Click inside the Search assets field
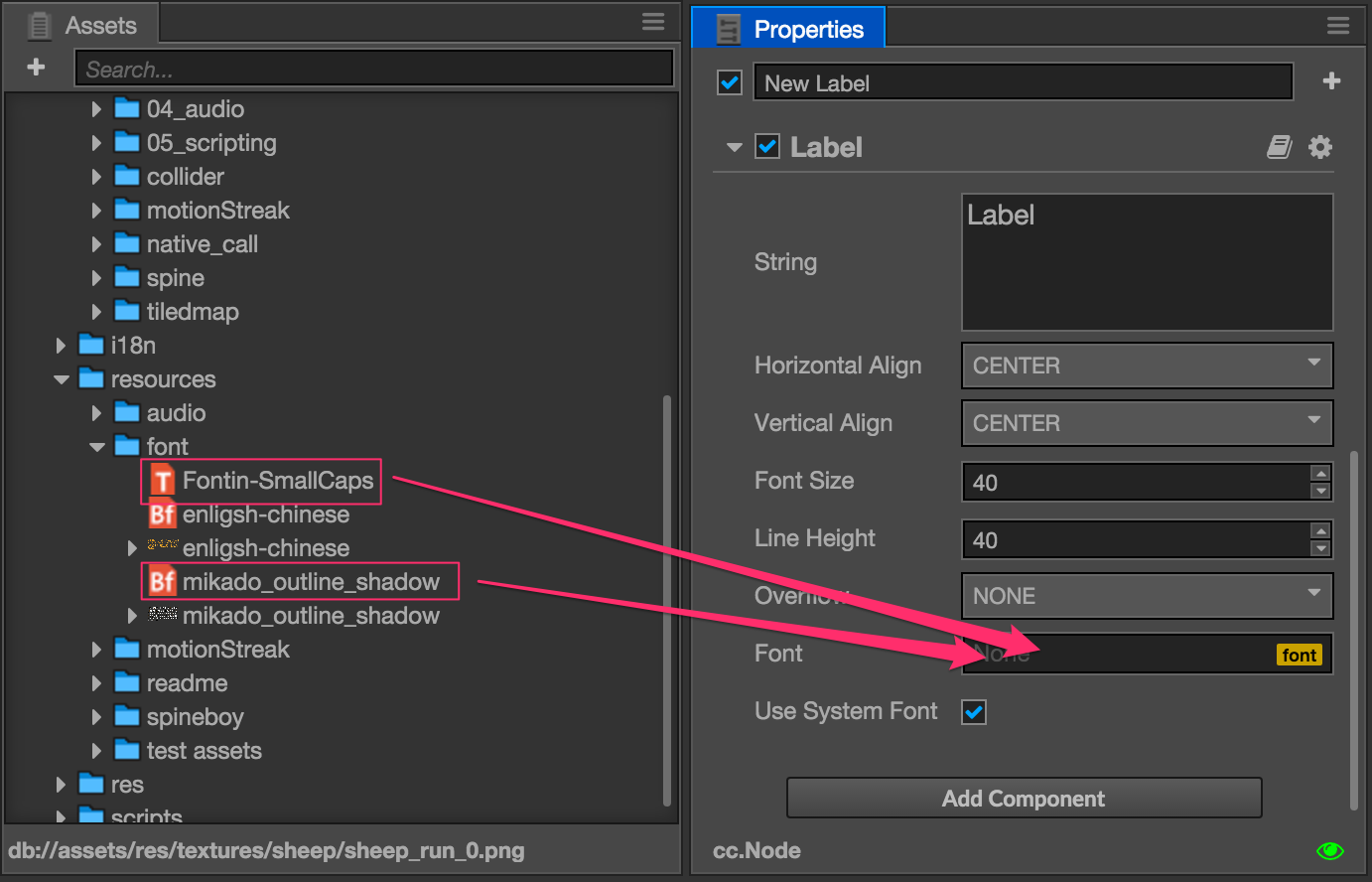The image size is (1372, 882). point(375,68)
